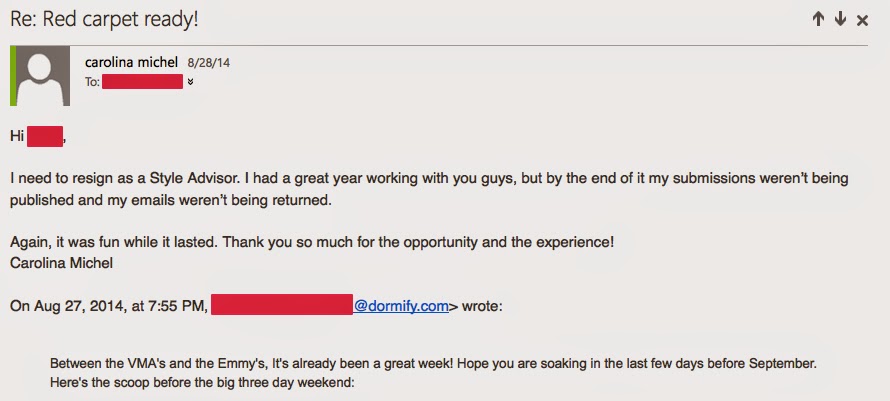
Task: Click paragraph starting 'I need to resign'
Action: pyautogui.click(x=428, y=188)
